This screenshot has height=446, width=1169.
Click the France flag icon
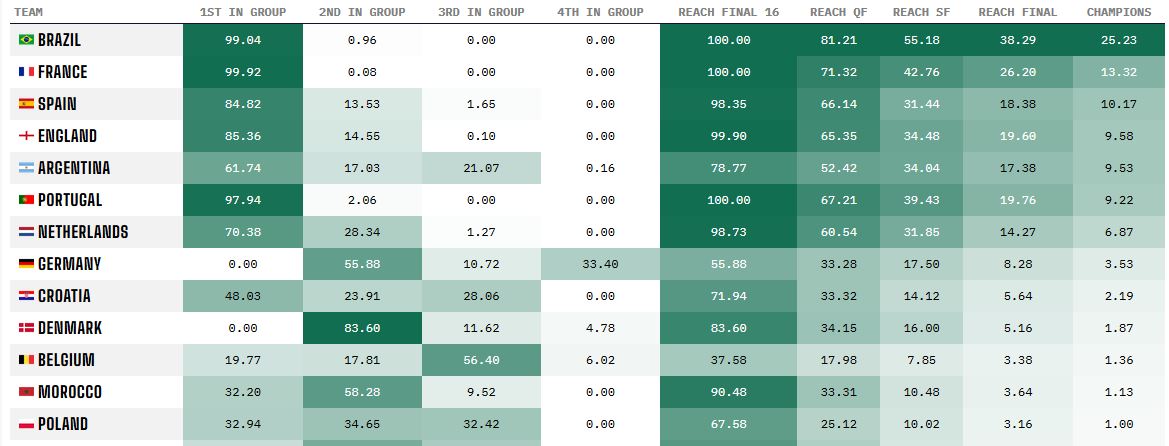click(x=26, y=72)
